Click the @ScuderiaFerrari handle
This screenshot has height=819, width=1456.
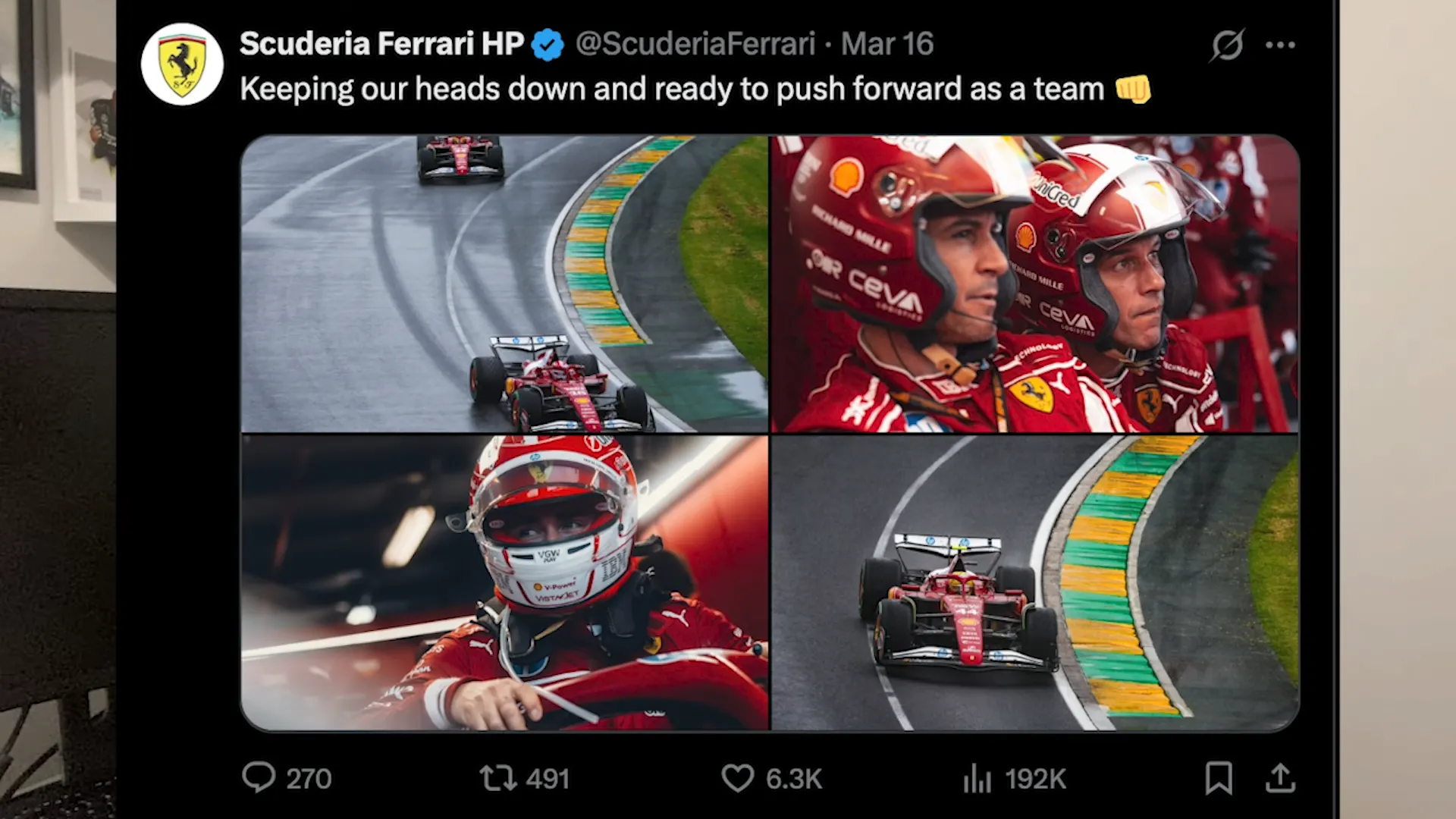click(695, 44)
